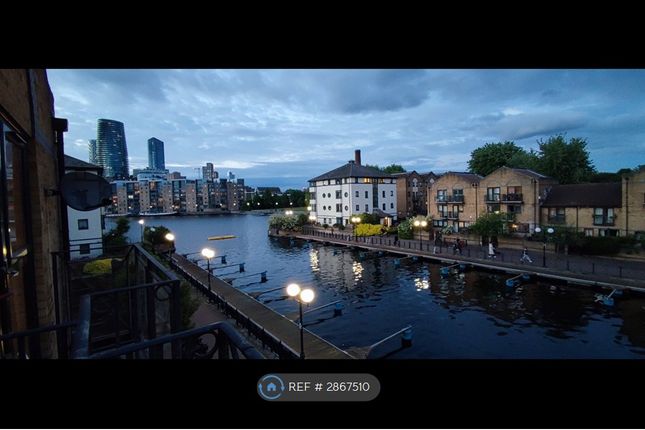Click the home icon in the reference badge
This screenshot has width=645, height=430.
pyautogui.click(x=271, y=388)
